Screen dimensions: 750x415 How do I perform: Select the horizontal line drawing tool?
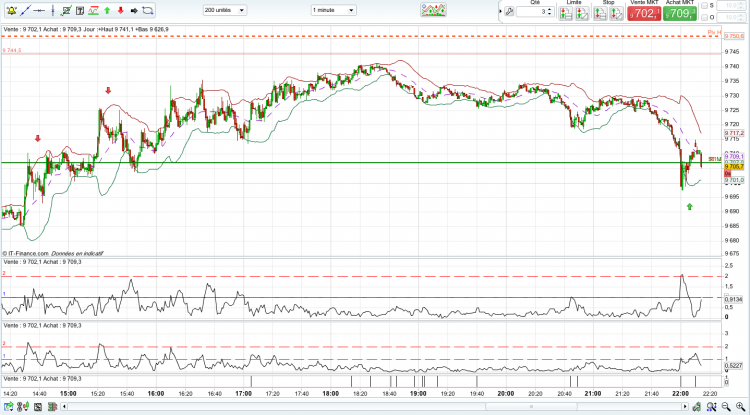40,10
